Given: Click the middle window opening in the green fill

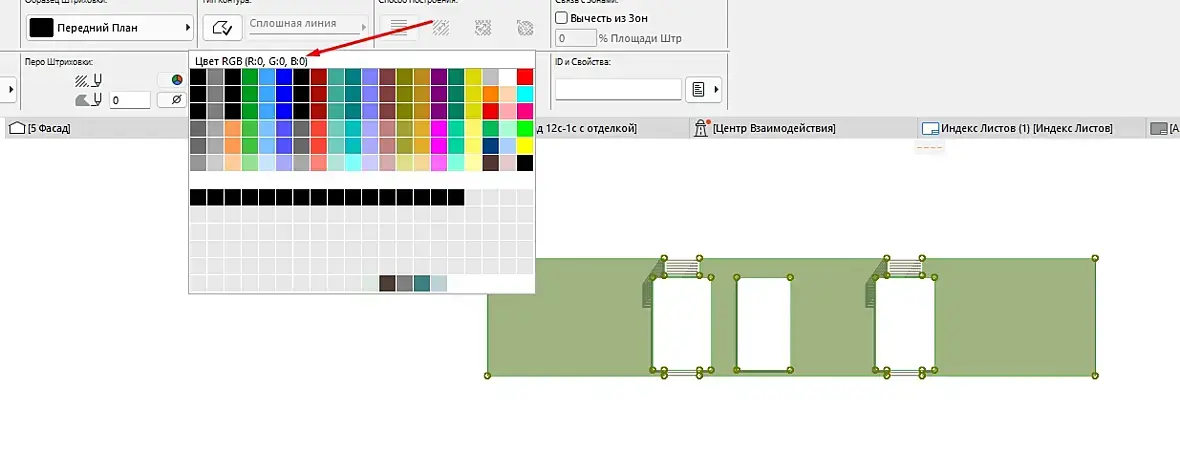Looking at the screenshot, I should 763,323.
